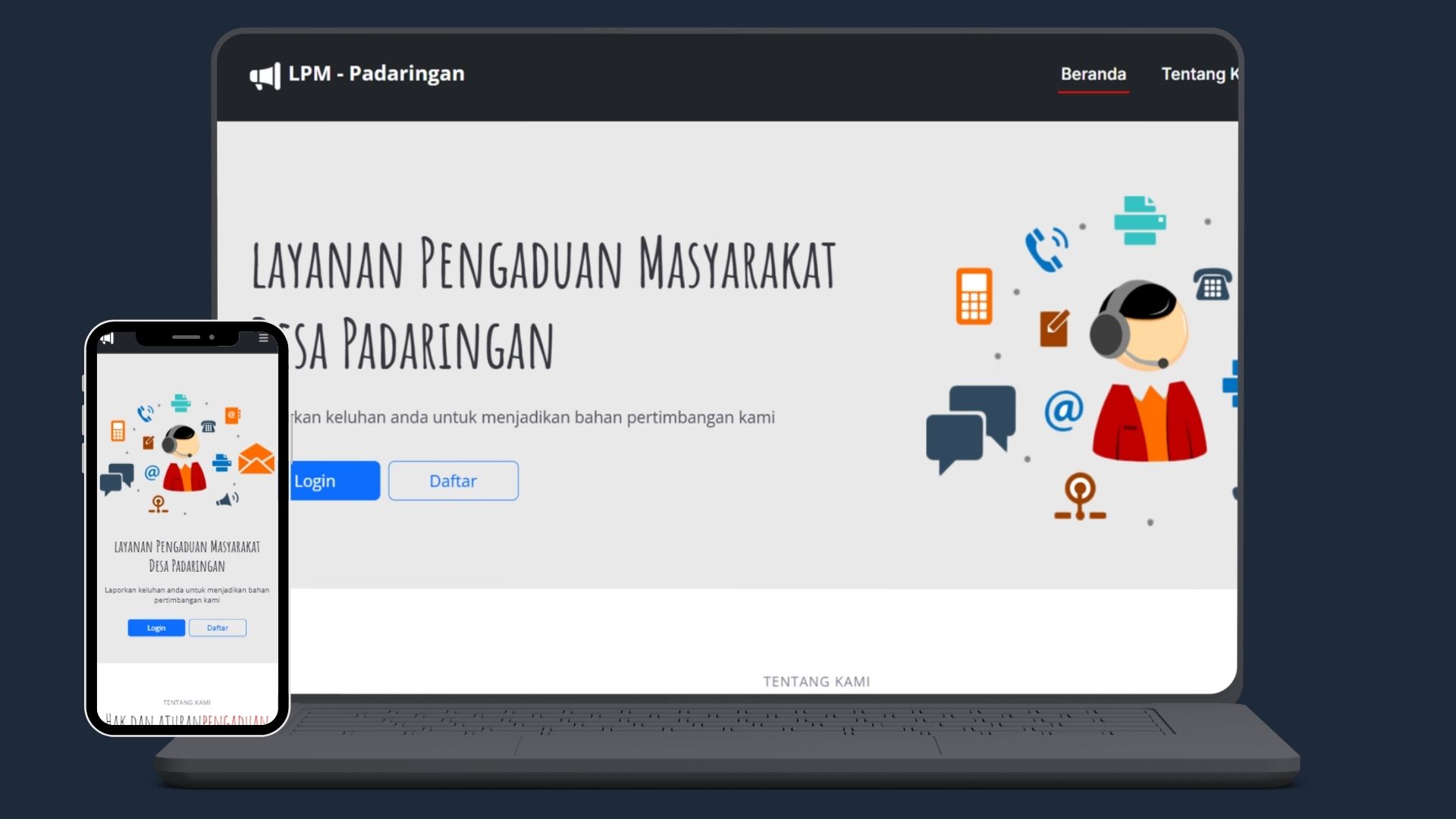The height and width of the screenshot is (819, 1456).
Task: Click the orange envelope icon on phone
Action: point(256,459)
